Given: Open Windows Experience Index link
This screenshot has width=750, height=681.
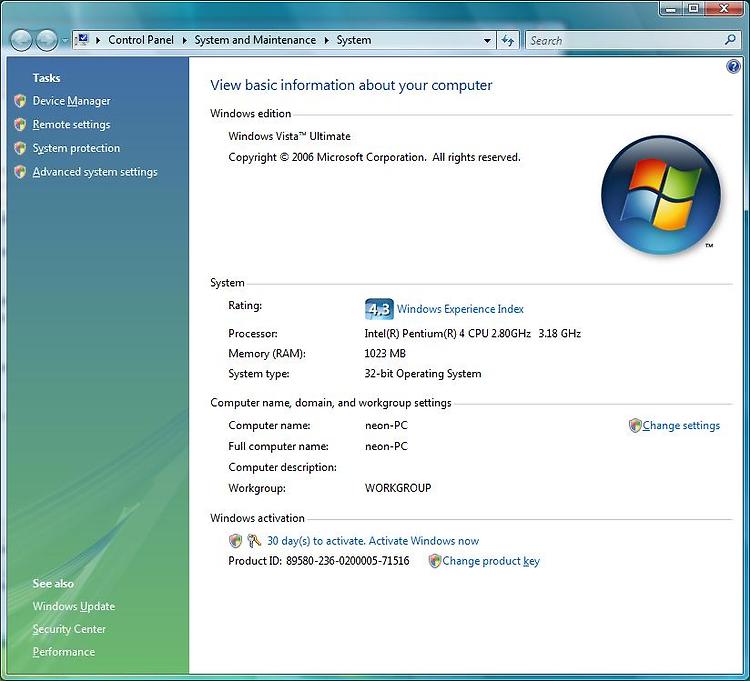Looking at the screenshot, I should pos(460,309).
